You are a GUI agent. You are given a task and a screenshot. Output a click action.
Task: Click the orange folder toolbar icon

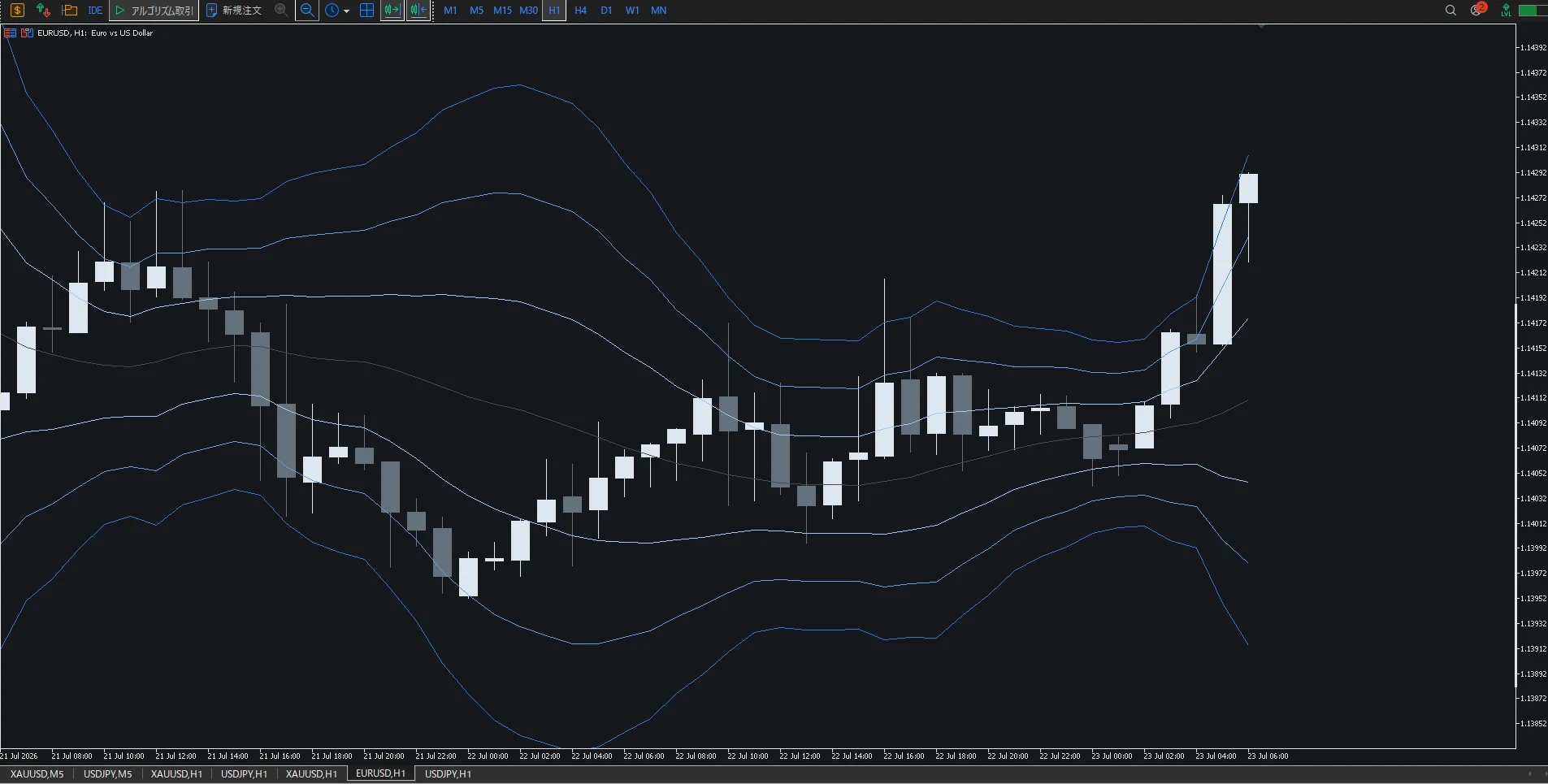pyautogui.click(x=70, y=11)
